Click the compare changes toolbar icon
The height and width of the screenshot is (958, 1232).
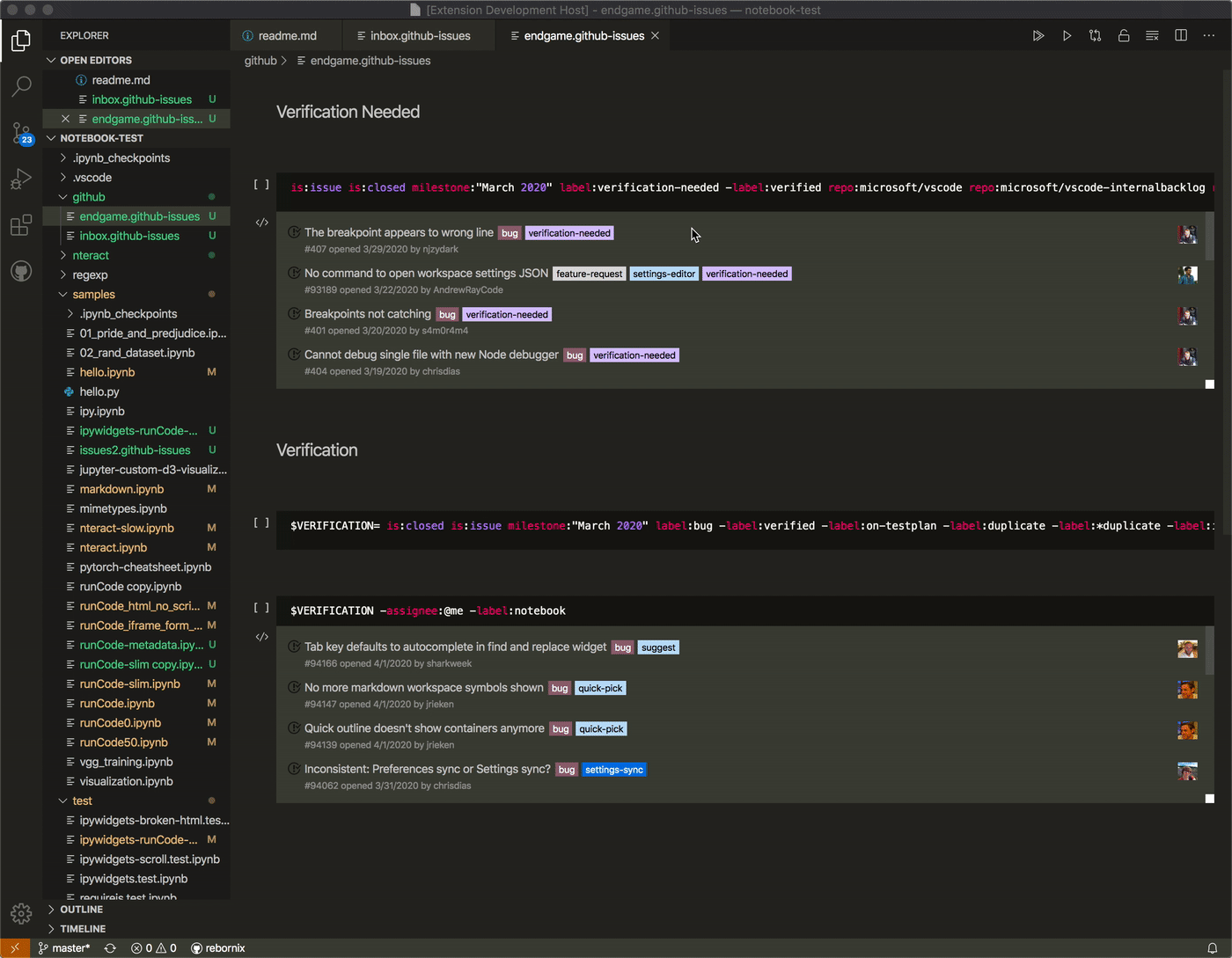click(x=1095, y=36)
